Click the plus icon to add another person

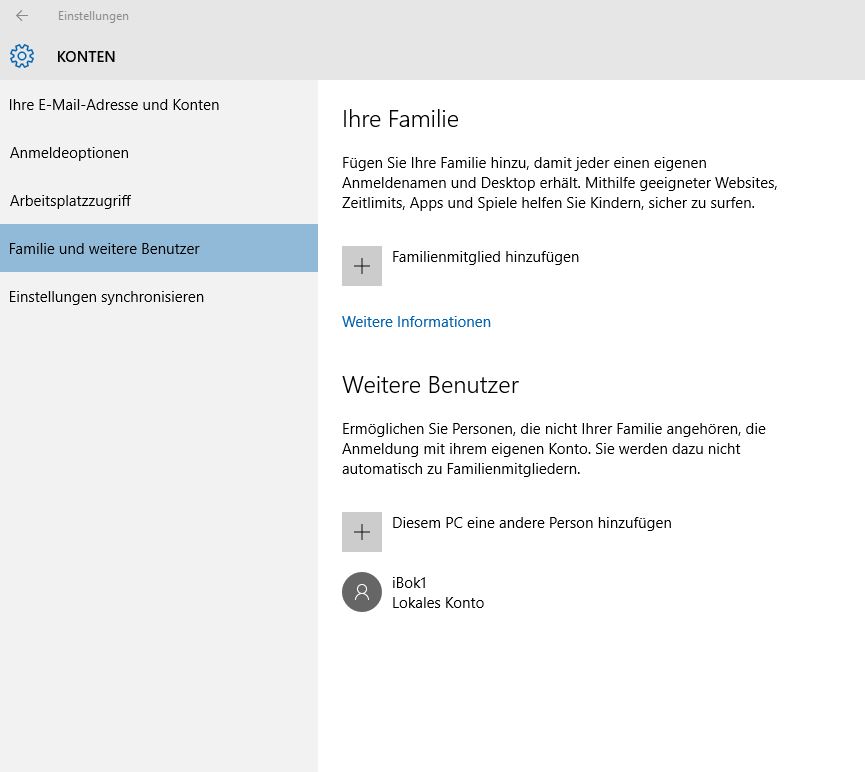(362, 532)
